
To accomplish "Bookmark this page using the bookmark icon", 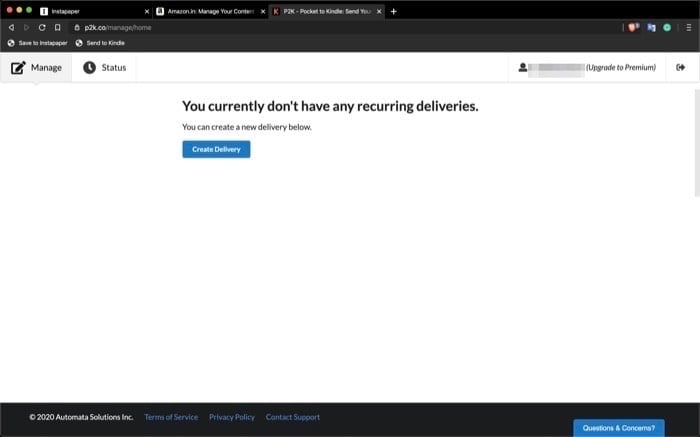I will point(58,28).
